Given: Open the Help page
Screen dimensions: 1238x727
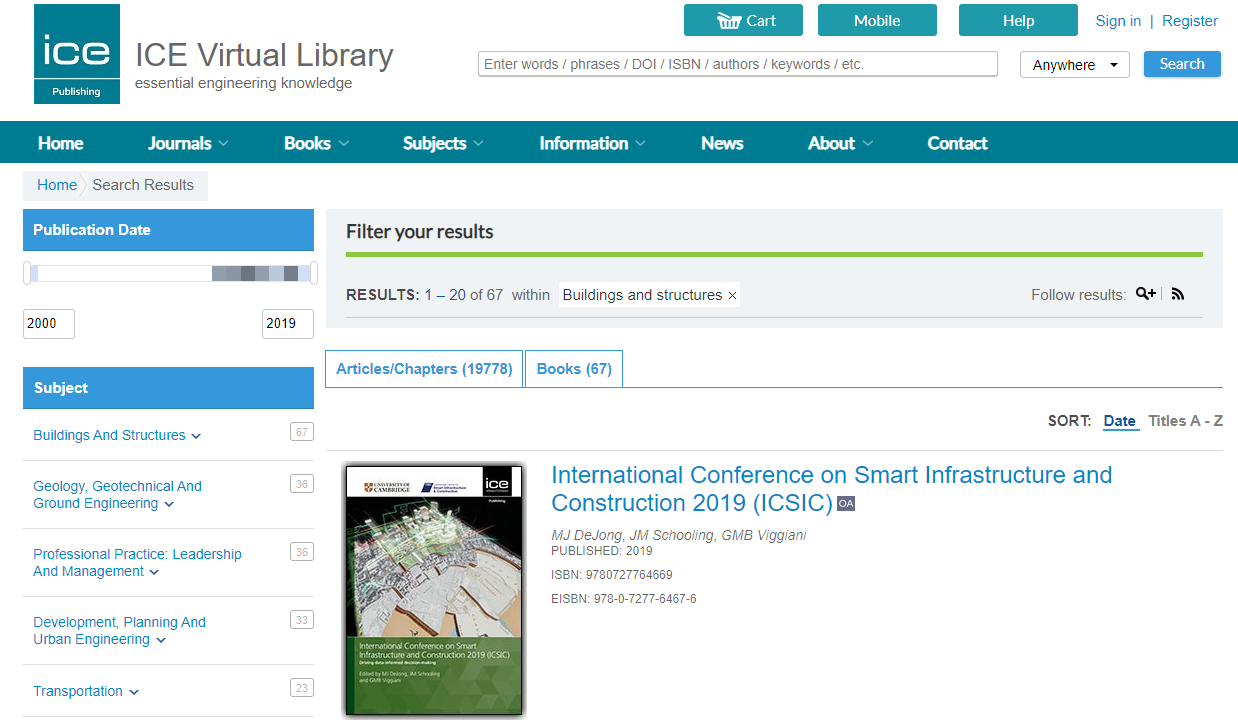Looking at the screenshot, I should [1018, 20].
